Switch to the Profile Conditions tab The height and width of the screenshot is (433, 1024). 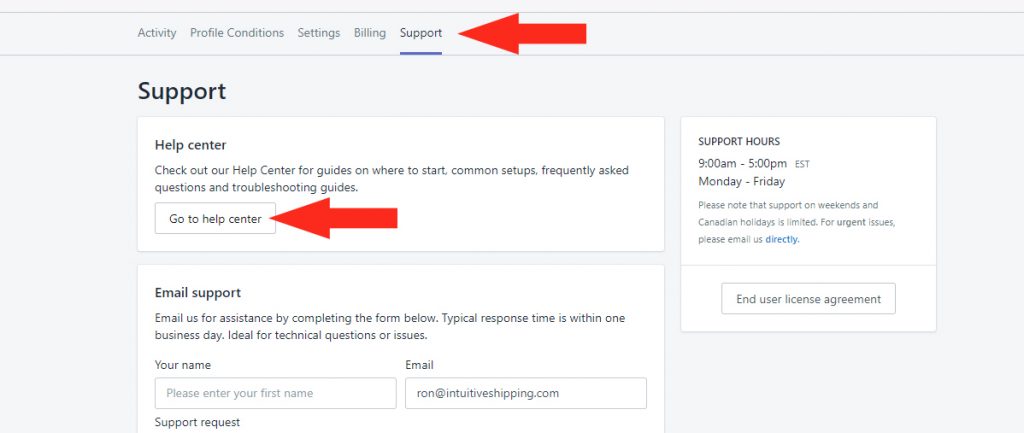(237, 33)
